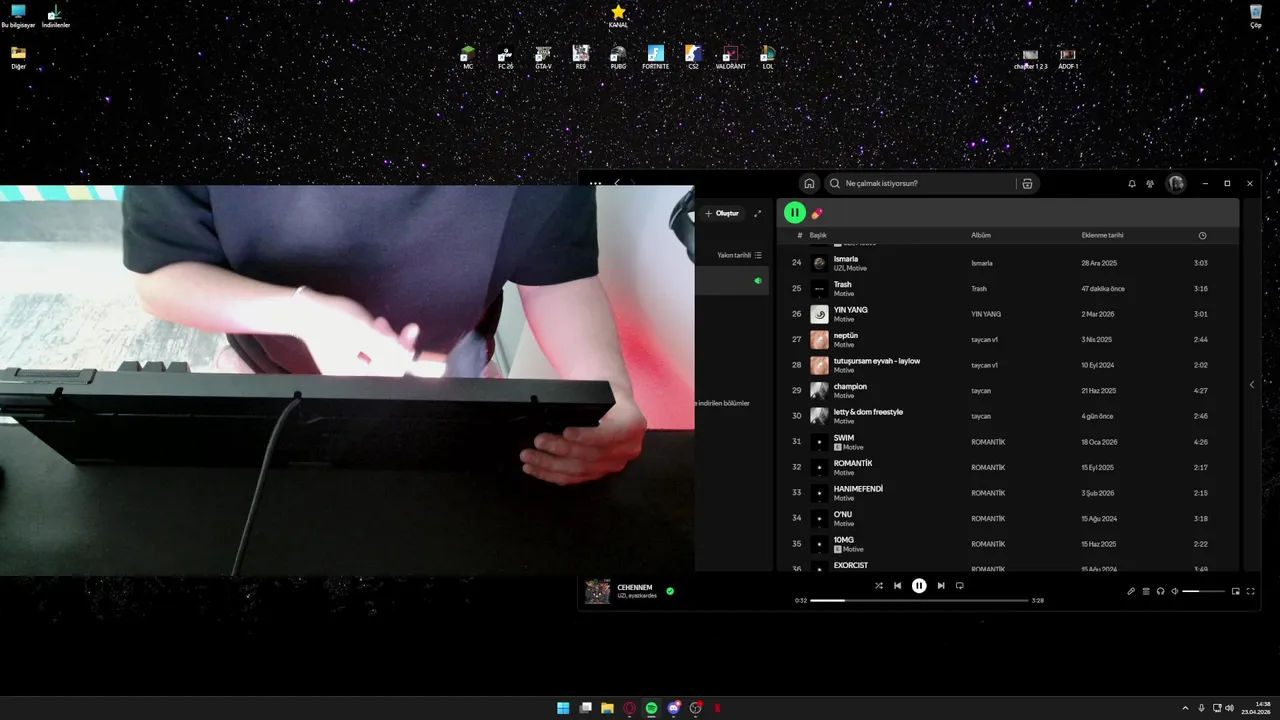Viewport: 1280px width, 720px height.
Task: Click the Ismarla track cover thumbnail
Action: click(x=819, y=263)
